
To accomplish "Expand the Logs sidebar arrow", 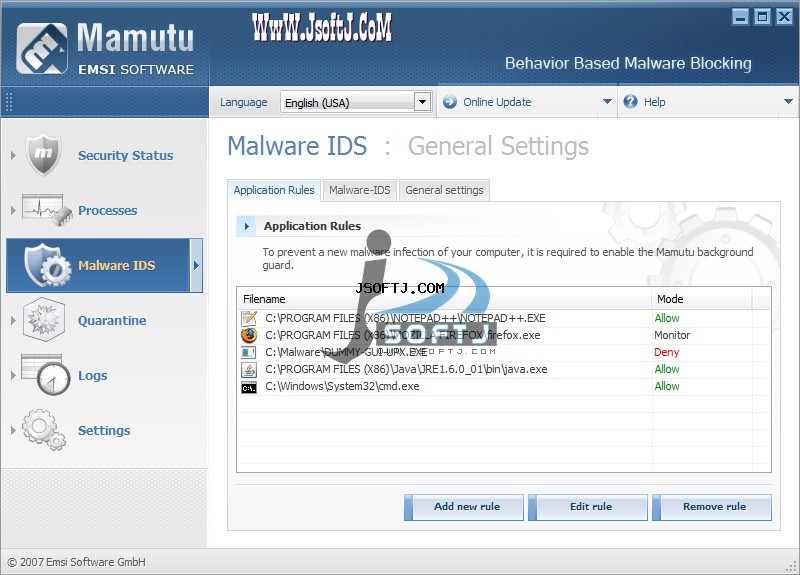I will (x=13, y=376).
